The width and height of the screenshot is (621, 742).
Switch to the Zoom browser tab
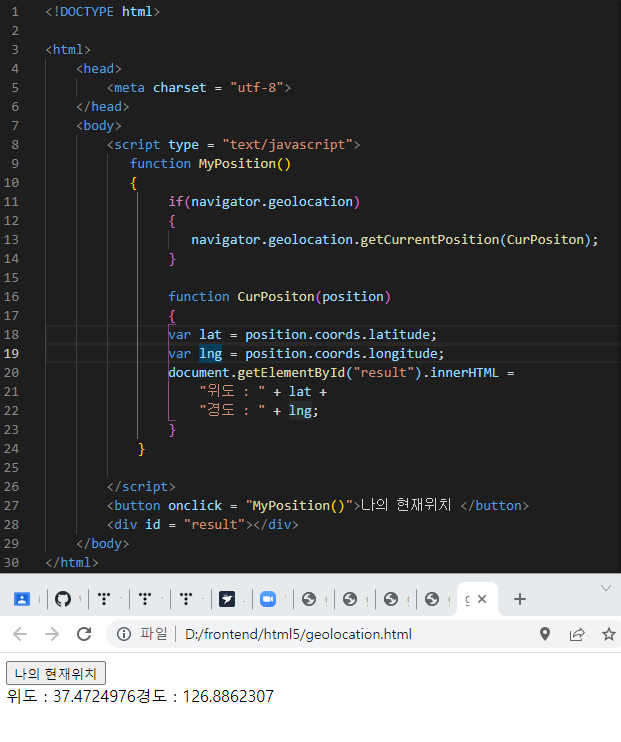pyautogui.click(x=268, y=599)
